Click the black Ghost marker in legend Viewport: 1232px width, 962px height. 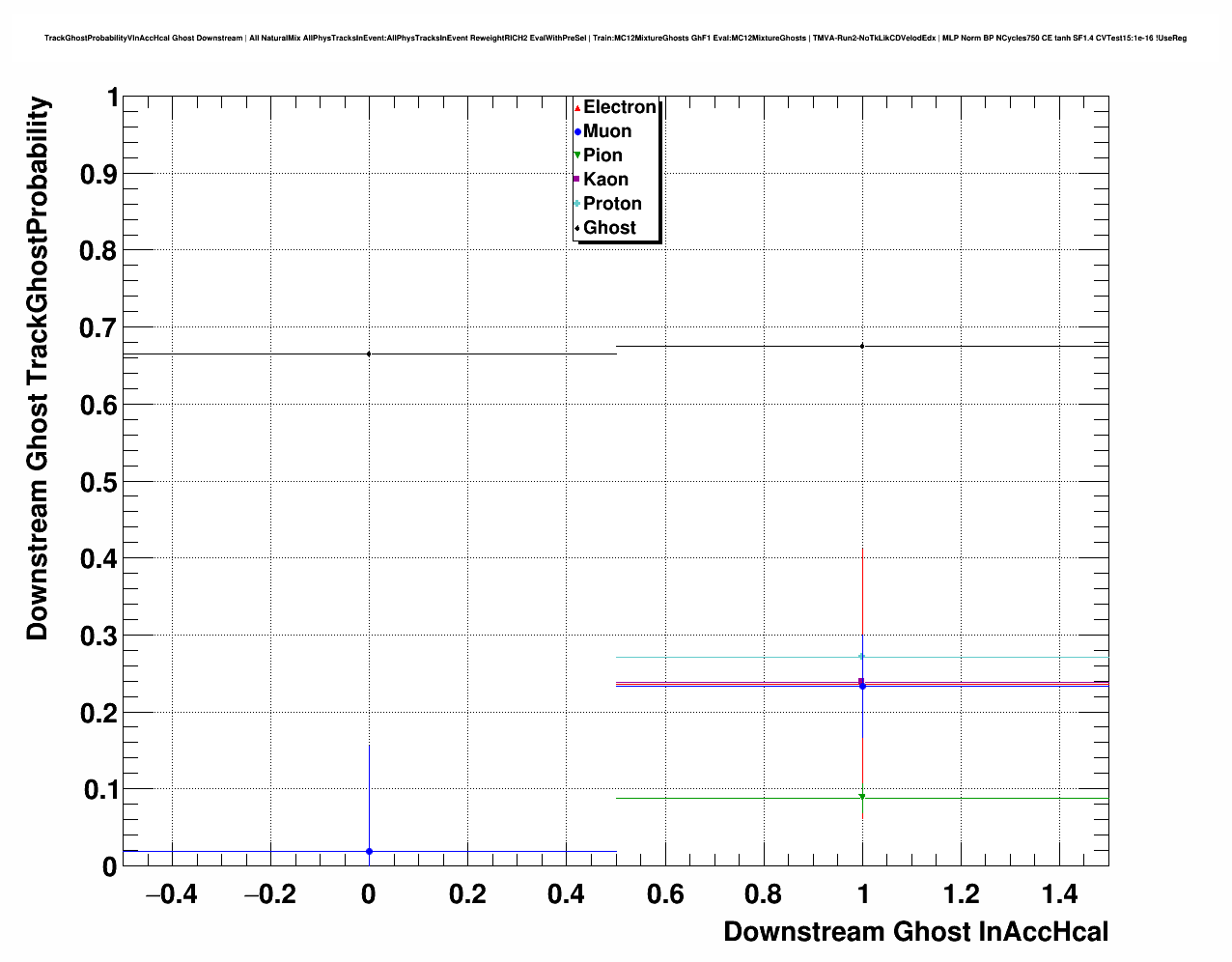[x=577, y=228]
